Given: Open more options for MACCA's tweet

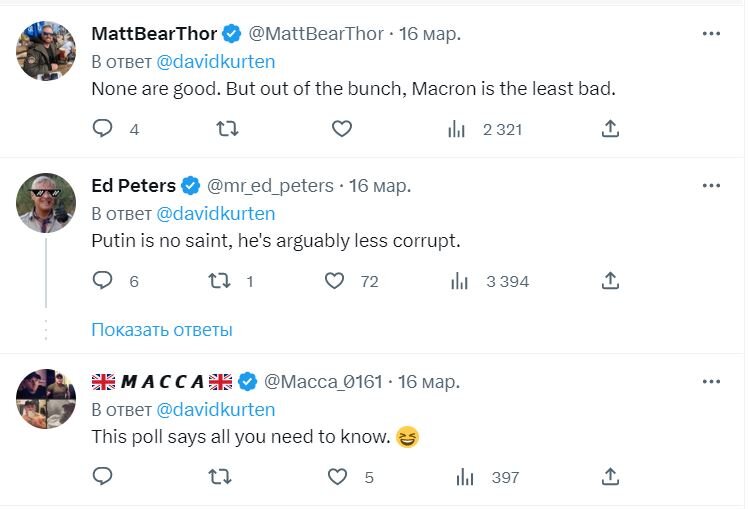Looking at the screenshot, I should pyautogui.click(x=711, y=381).
